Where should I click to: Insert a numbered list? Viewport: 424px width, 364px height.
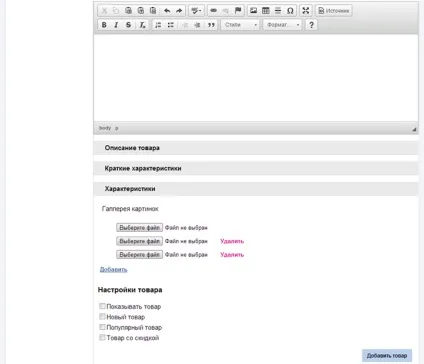point(158,25)
